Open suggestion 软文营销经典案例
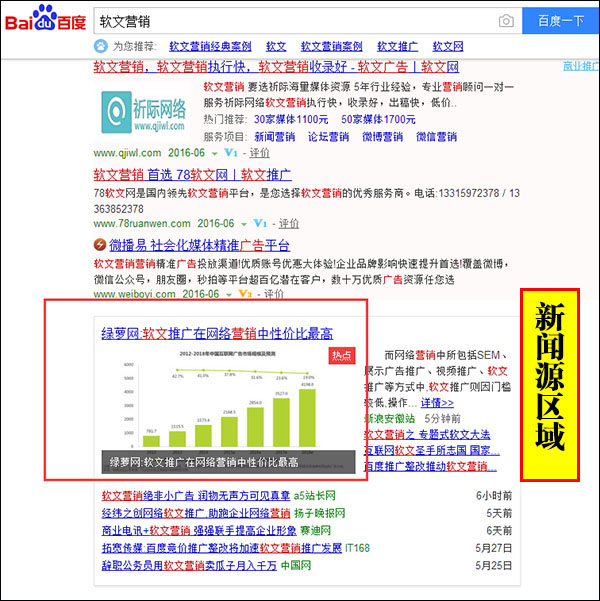This screenshot has height=601, width=600. coord(210,46)
